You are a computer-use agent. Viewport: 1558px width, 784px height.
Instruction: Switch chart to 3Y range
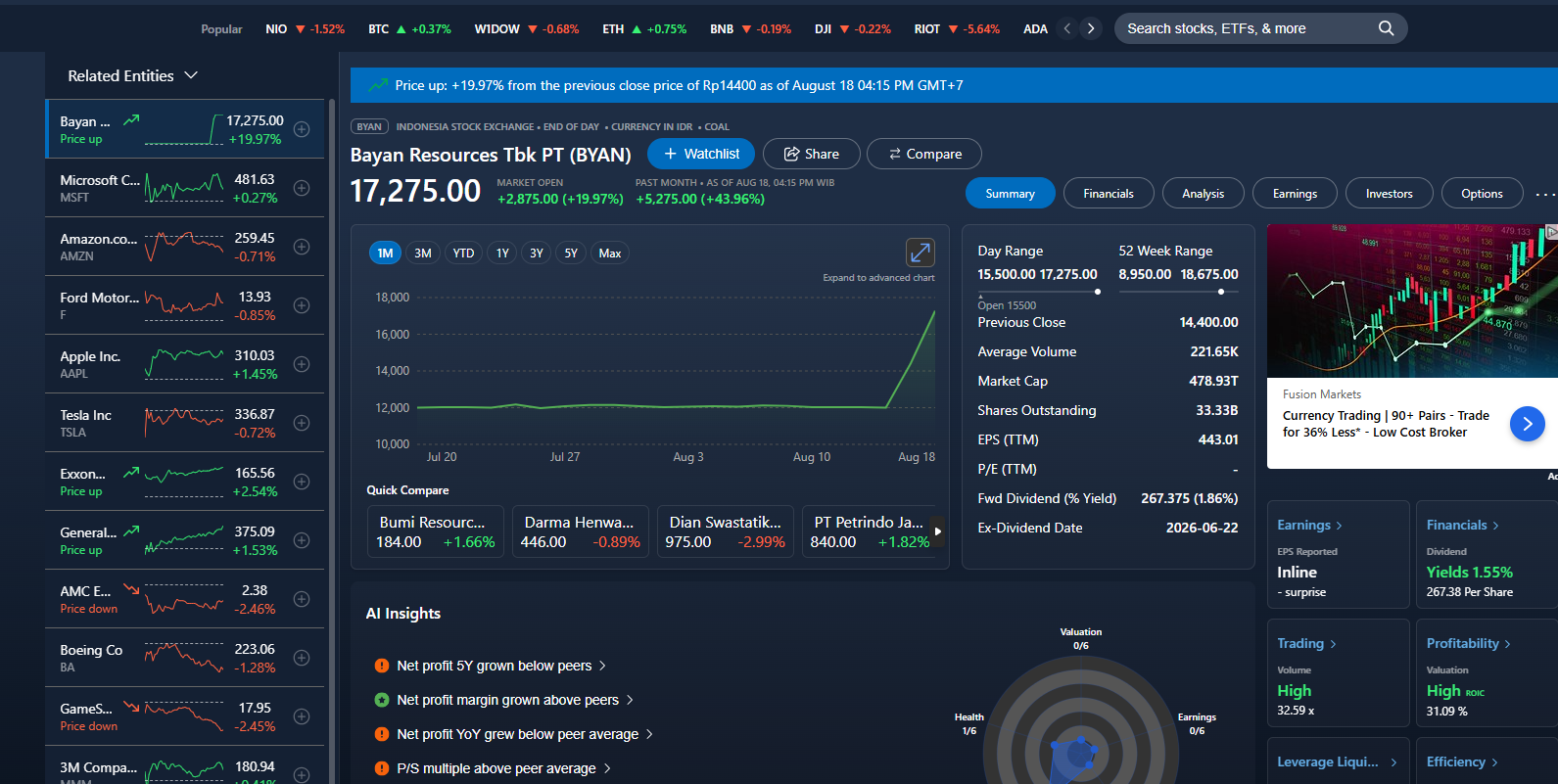click(x=537, y=254)
